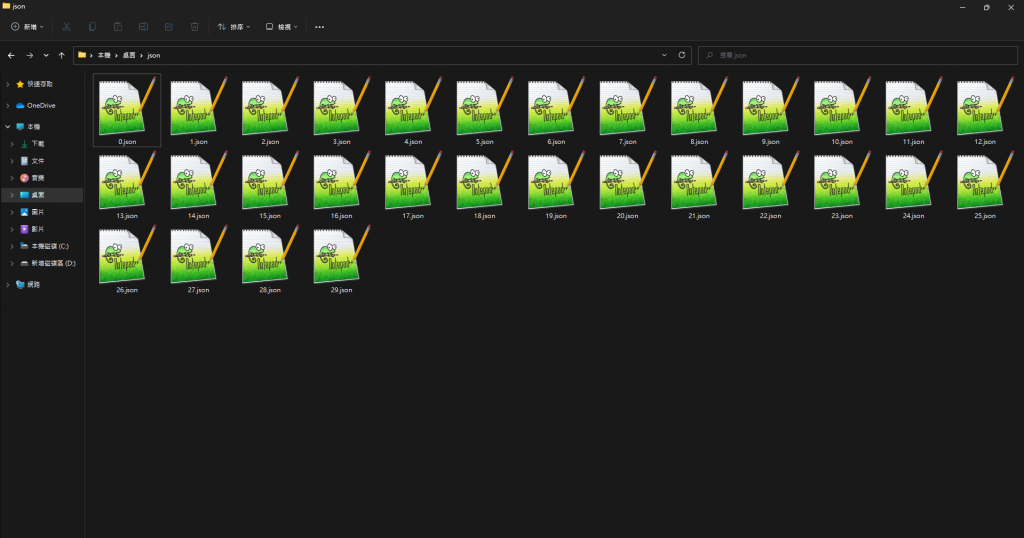Go back with the left arrow
Image resolution: width=1024 pixels, height=538 pixels.
click(x=11, y=55)
